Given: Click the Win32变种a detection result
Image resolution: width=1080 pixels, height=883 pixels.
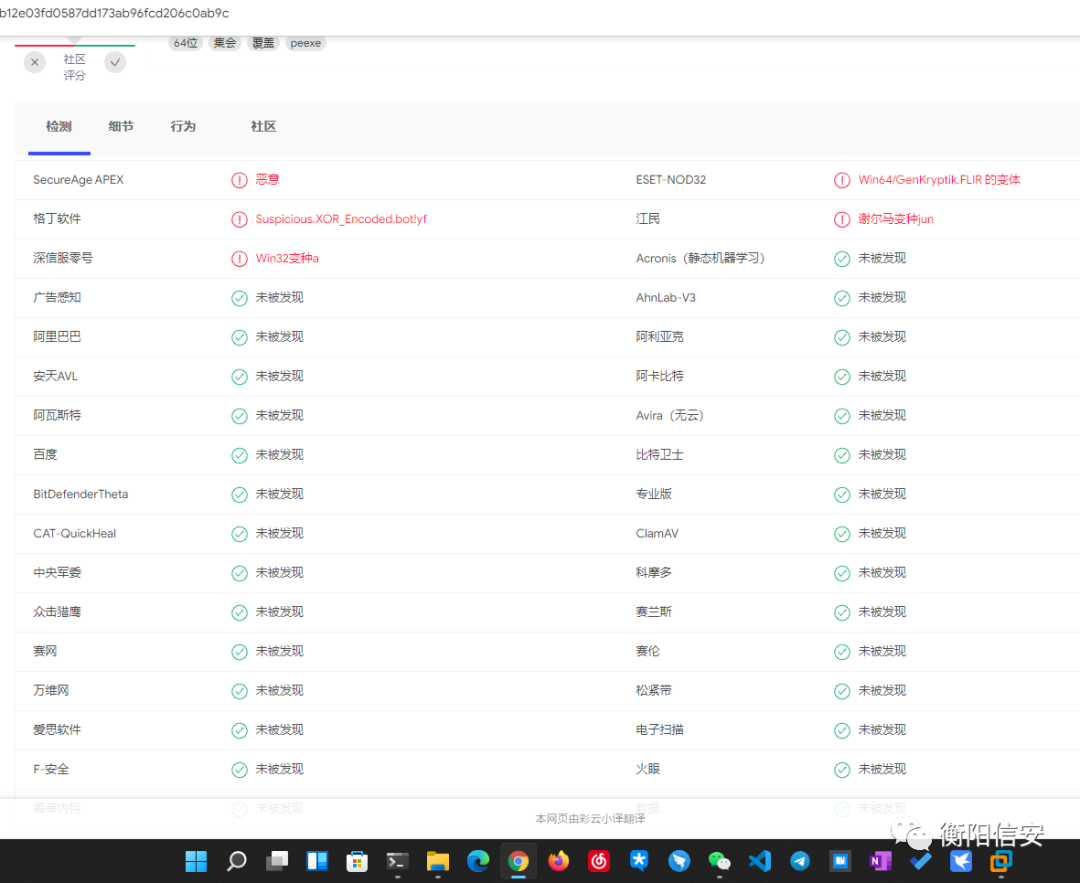Looking at the screenshot, I should 287,258.
